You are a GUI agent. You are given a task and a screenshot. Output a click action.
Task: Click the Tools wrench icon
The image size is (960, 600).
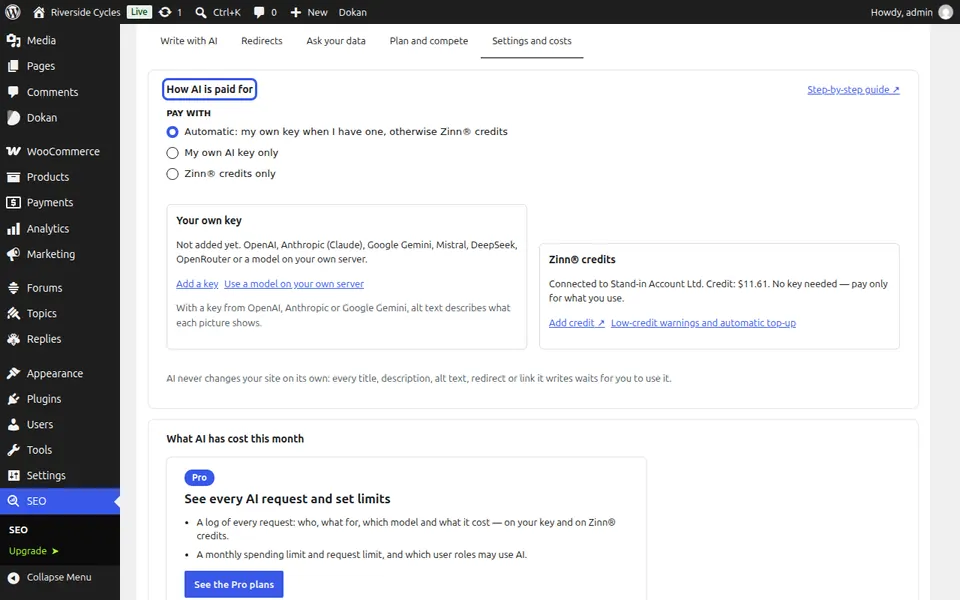point(13,450)
